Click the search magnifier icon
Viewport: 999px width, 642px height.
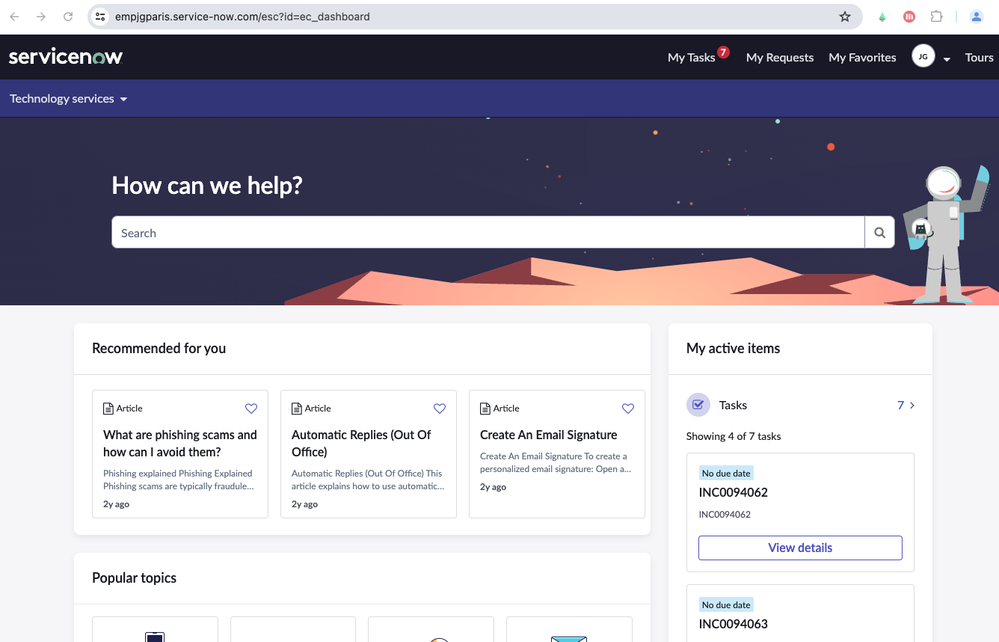[878, 232]
